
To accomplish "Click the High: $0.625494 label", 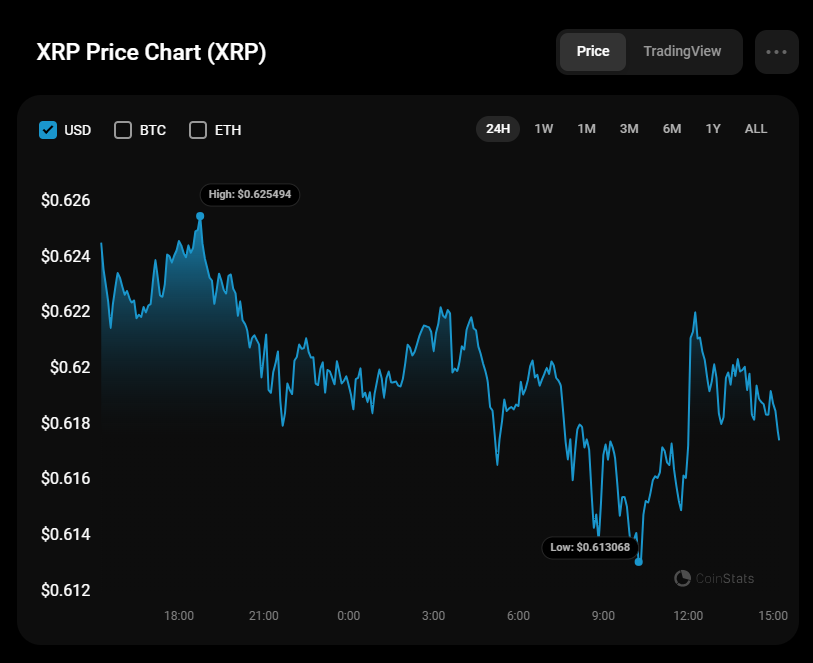I will [x=250, y=194].
